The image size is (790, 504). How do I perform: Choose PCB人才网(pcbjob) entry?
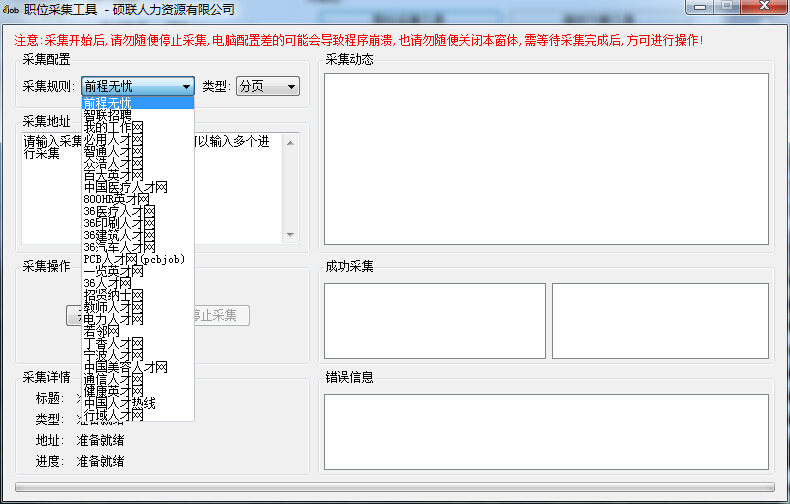pyautogui.click(x=138, y=259)
